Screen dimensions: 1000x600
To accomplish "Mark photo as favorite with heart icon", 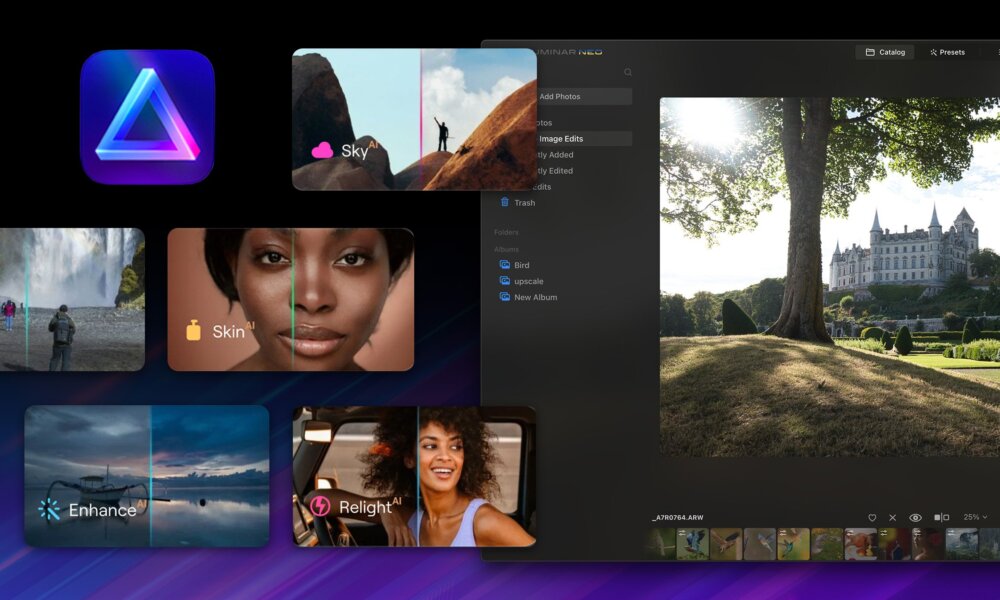I will tap(872, 518).
